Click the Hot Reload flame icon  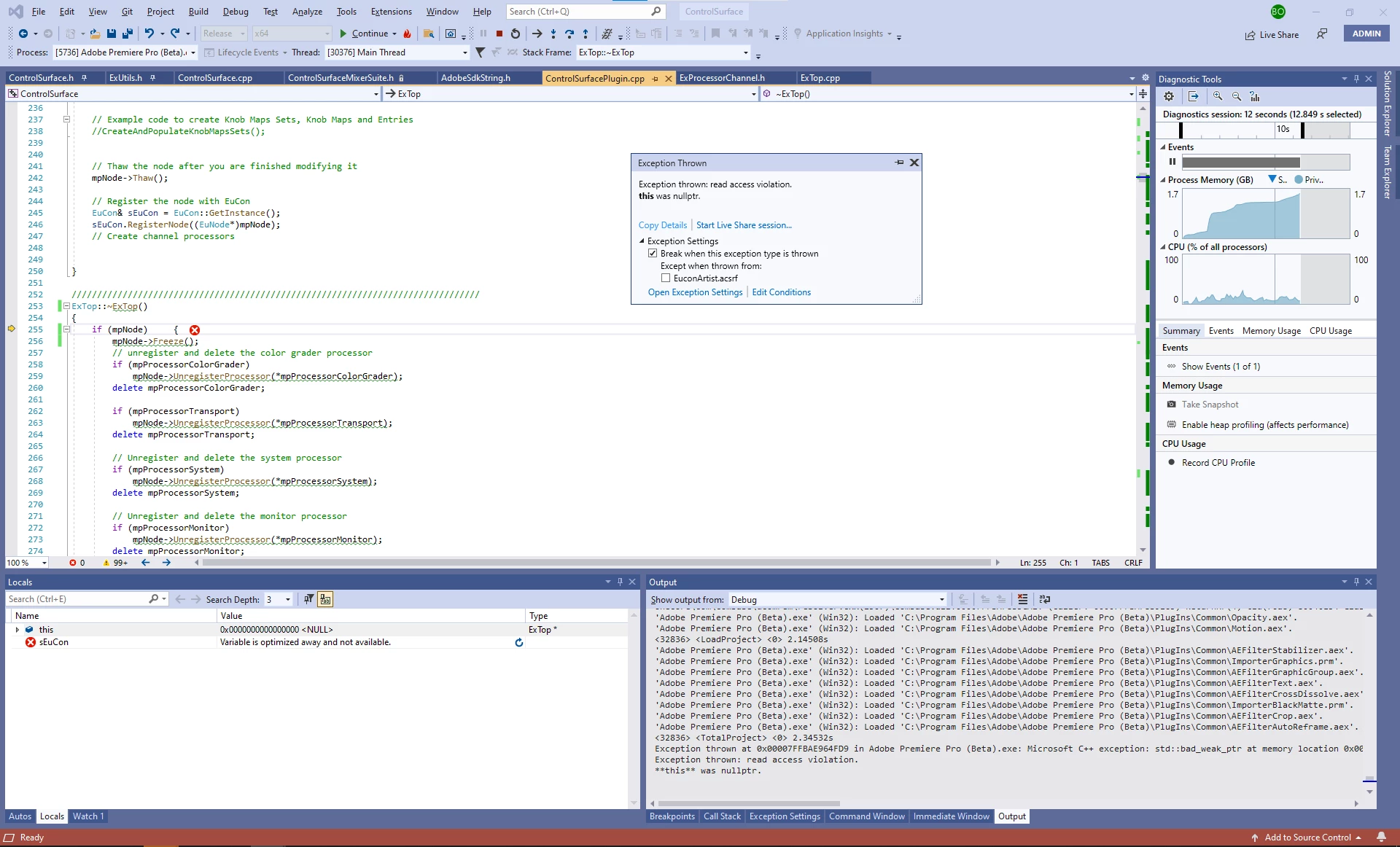click(407, 34)
